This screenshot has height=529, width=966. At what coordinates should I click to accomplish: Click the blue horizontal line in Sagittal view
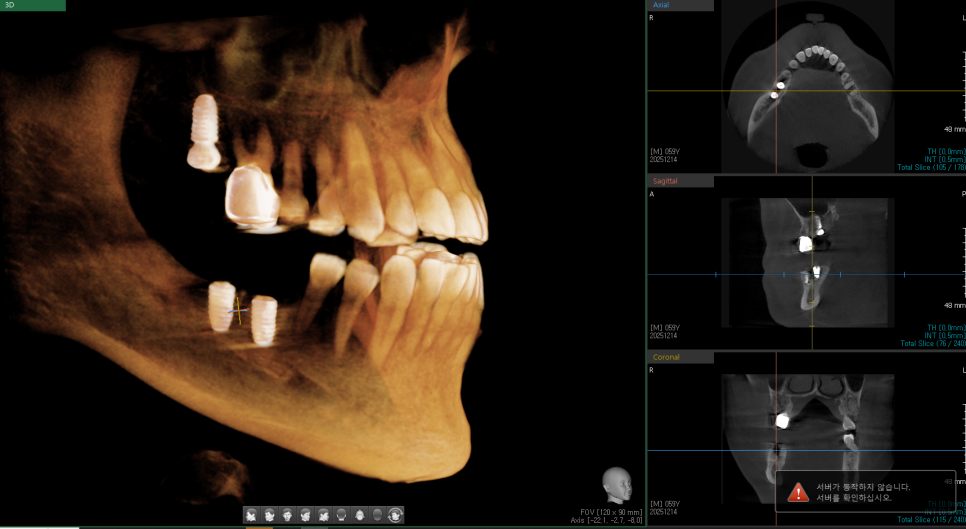coord(680,274)
